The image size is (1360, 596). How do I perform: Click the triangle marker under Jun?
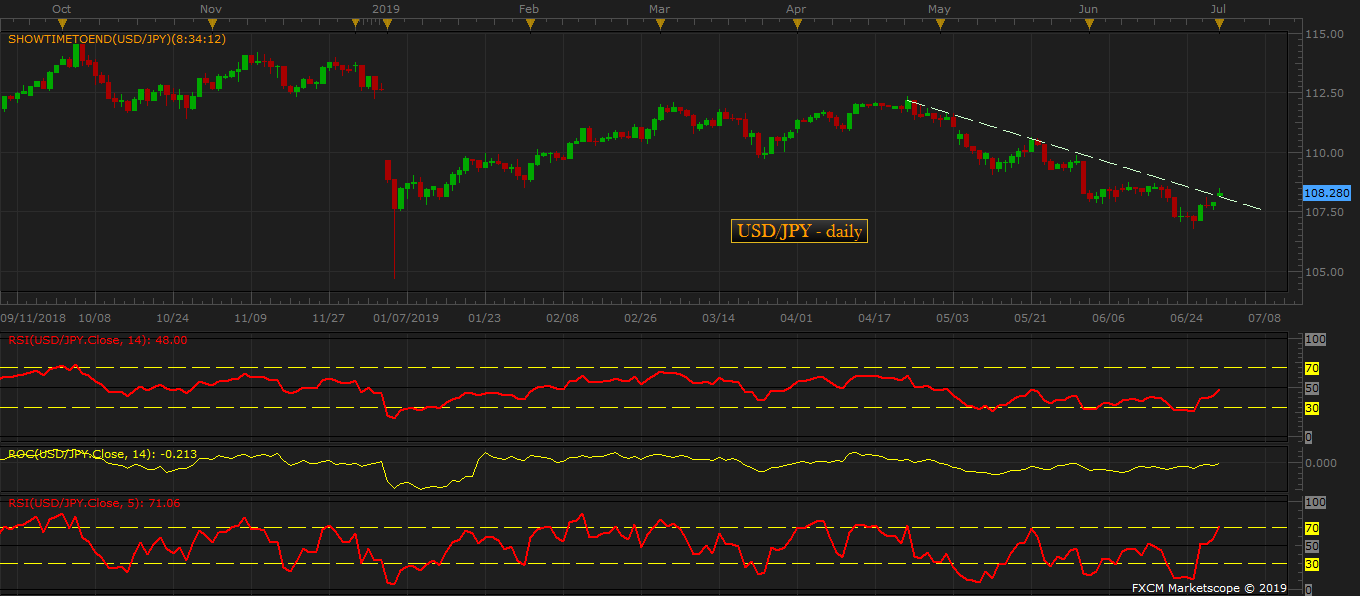[x=1089, y=24]
